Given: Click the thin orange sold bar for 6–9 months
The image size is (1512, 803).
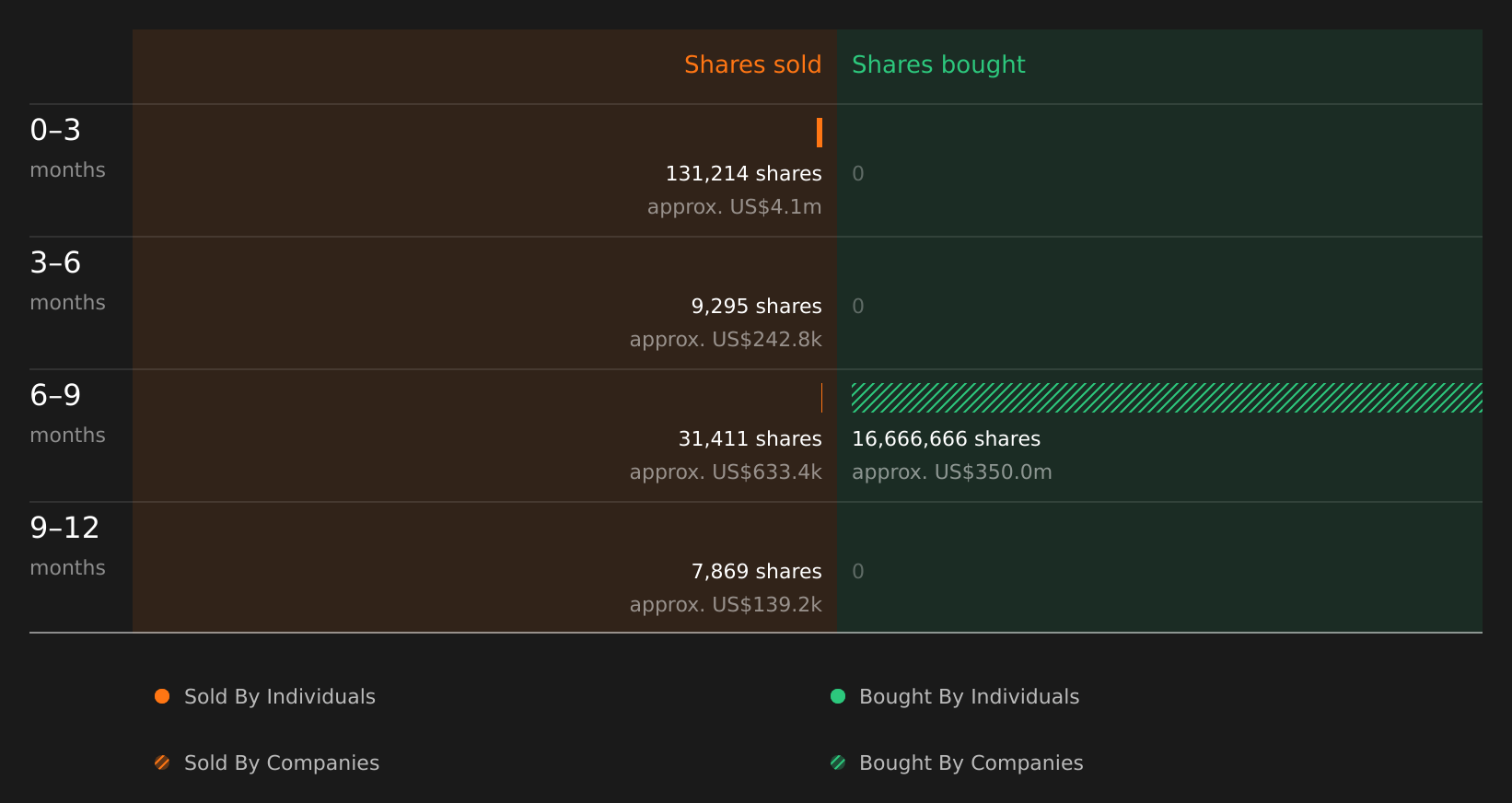Looking at the screenshot, I should [821, 398].
